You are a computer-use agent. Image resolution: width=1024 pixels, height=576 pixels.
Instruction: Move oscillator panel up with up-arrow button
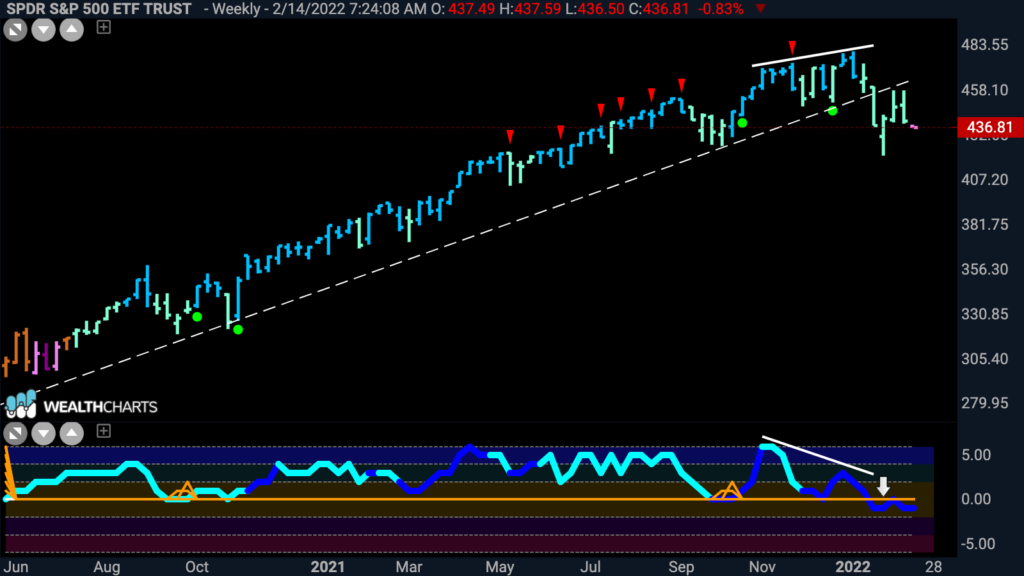[72, 432]
